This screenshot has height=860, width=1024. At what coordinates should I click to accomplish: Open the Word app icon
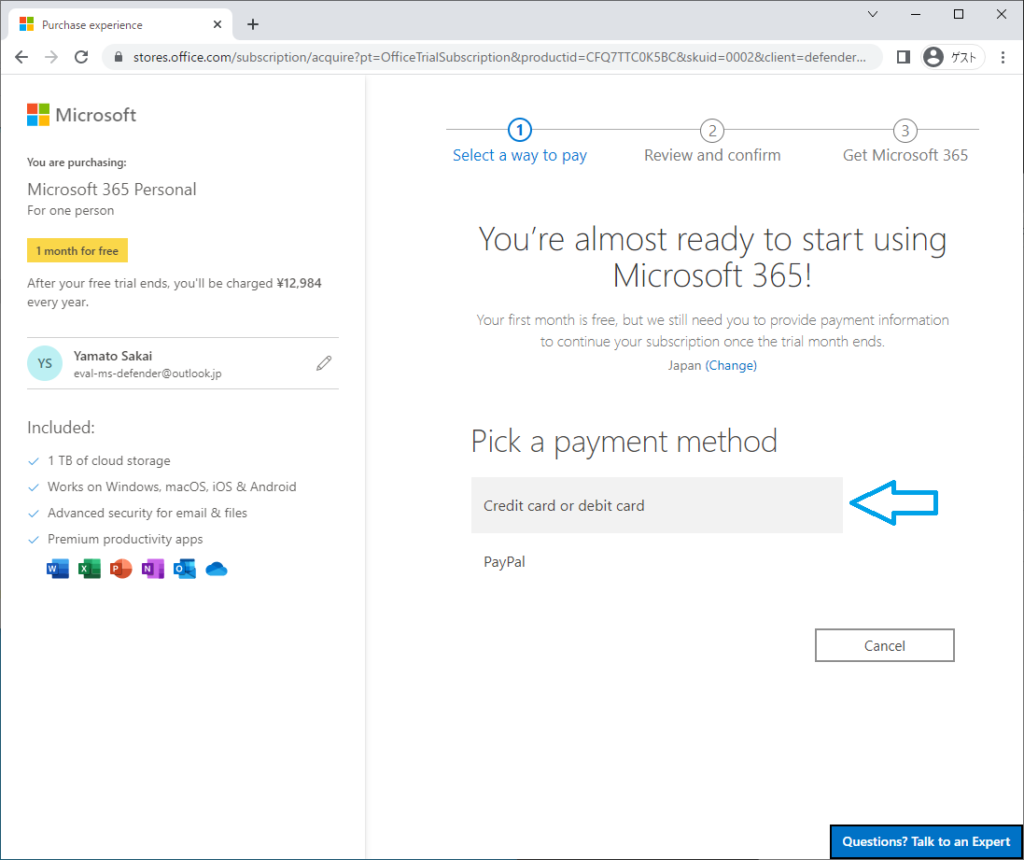(57, 567)
